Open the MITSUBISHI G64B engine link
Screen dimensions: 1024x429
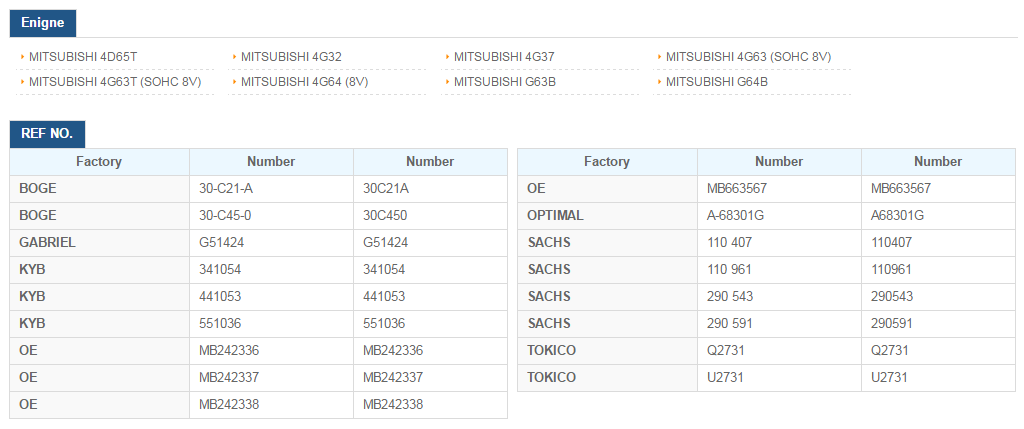(717, 82)
